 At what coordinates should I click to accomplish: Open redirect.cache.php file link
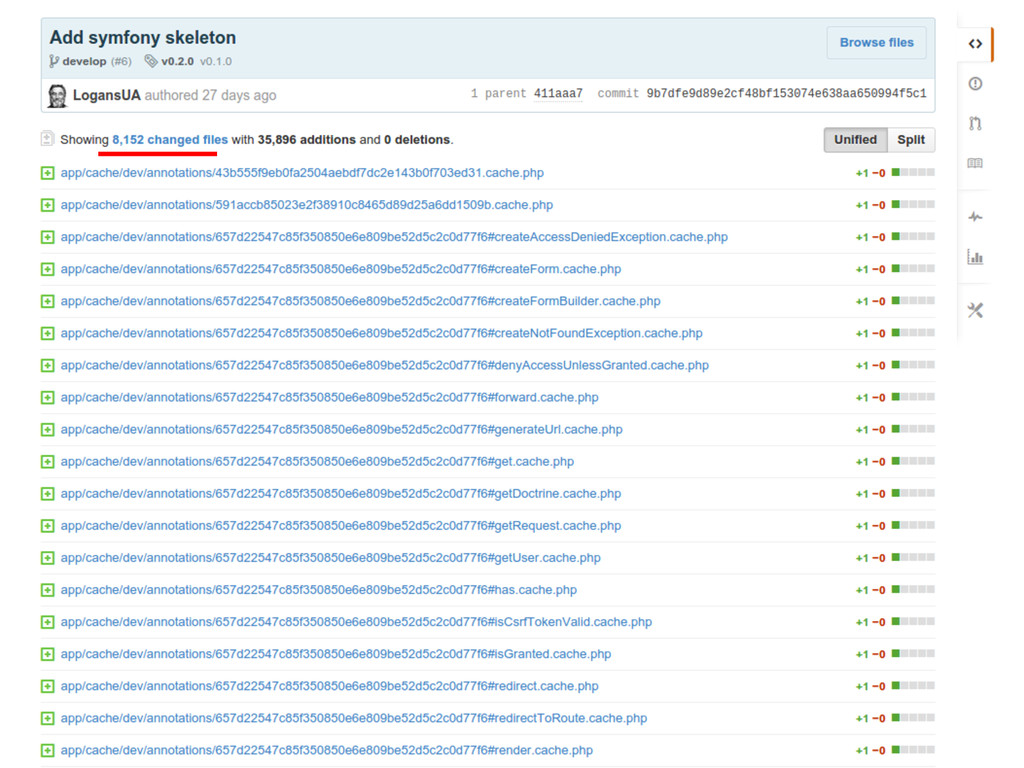pyautogui.click(x=329, y=686)
